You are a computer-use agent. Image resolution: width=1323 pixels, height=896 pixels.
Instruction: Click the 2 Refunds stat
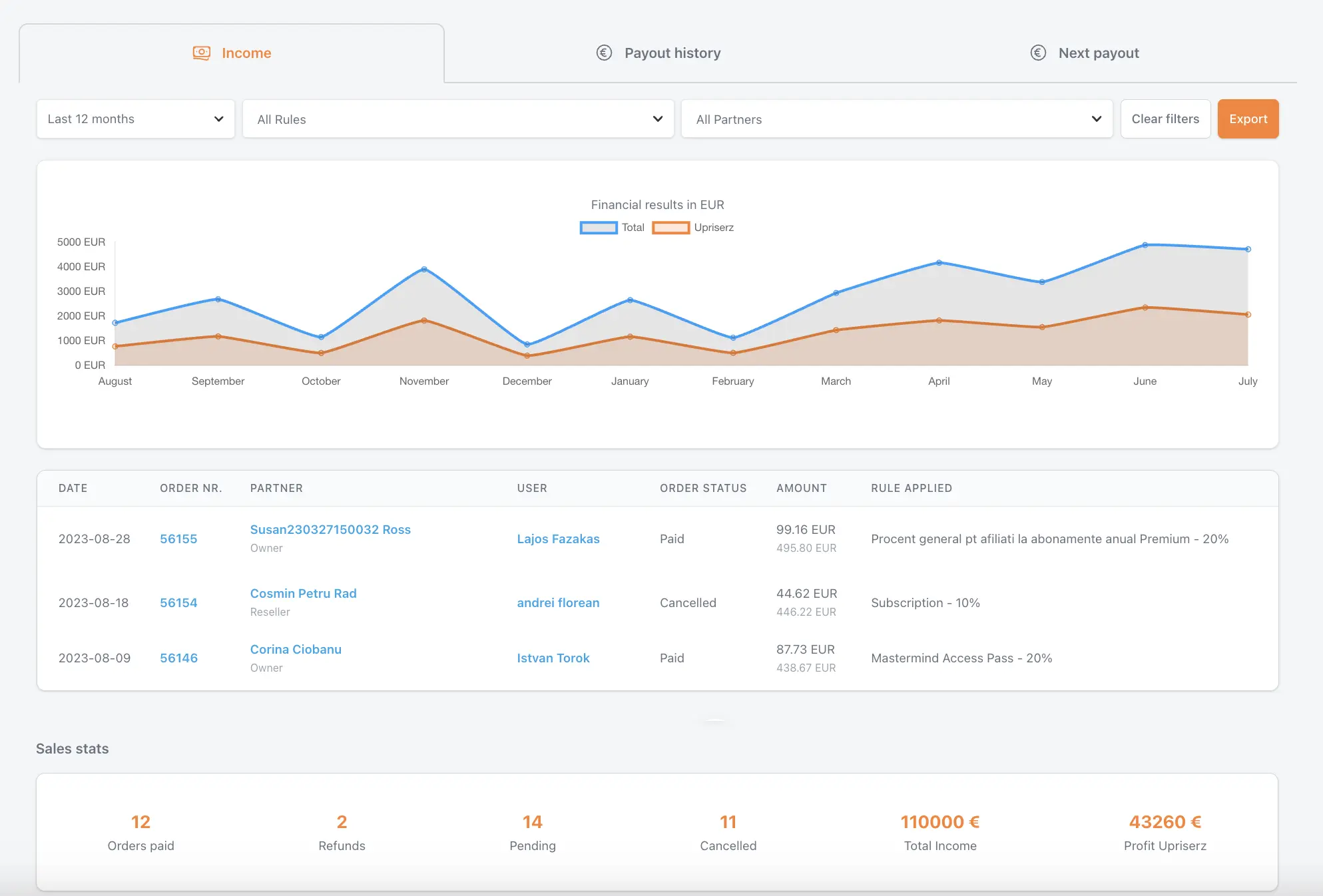[342, 832]
